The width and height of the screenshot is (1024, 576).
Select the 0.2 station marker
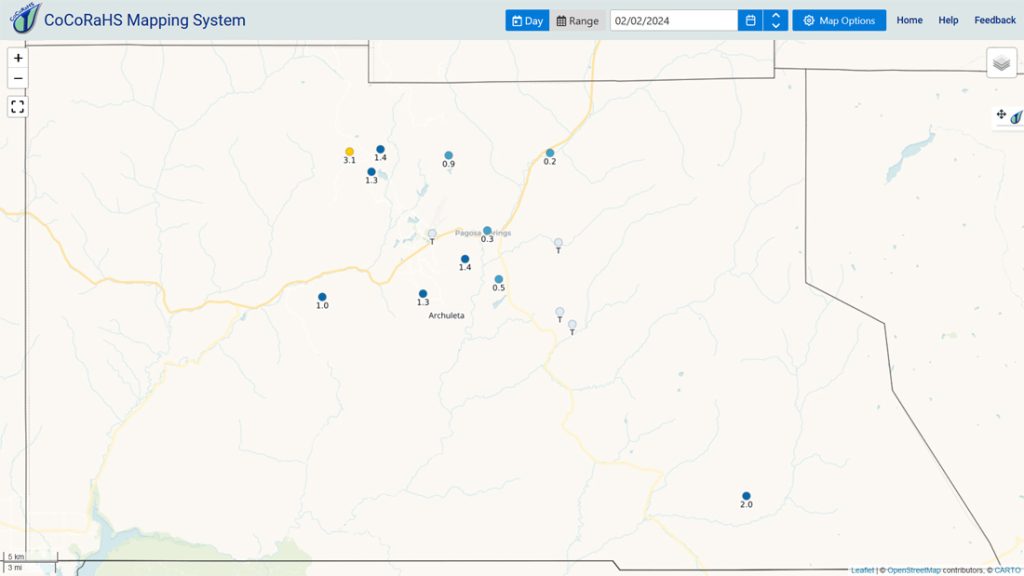pyautogui.click(x=550, y=153)
